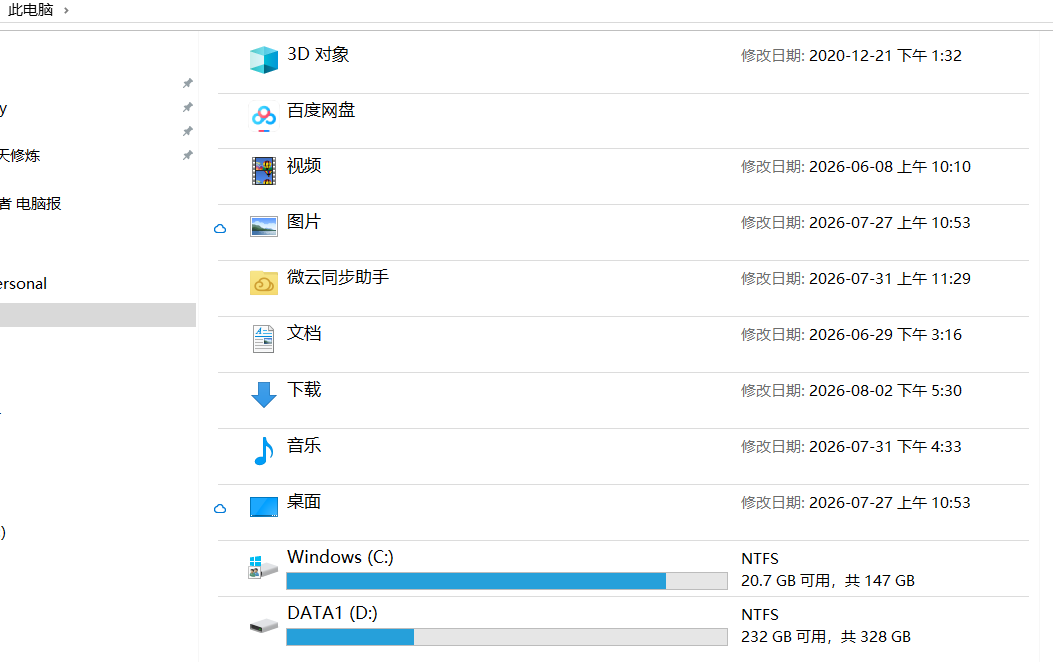Click the cloud sync status icon beside 桌面
This screenshot has height=662, width=1053.
click(220, 509)
